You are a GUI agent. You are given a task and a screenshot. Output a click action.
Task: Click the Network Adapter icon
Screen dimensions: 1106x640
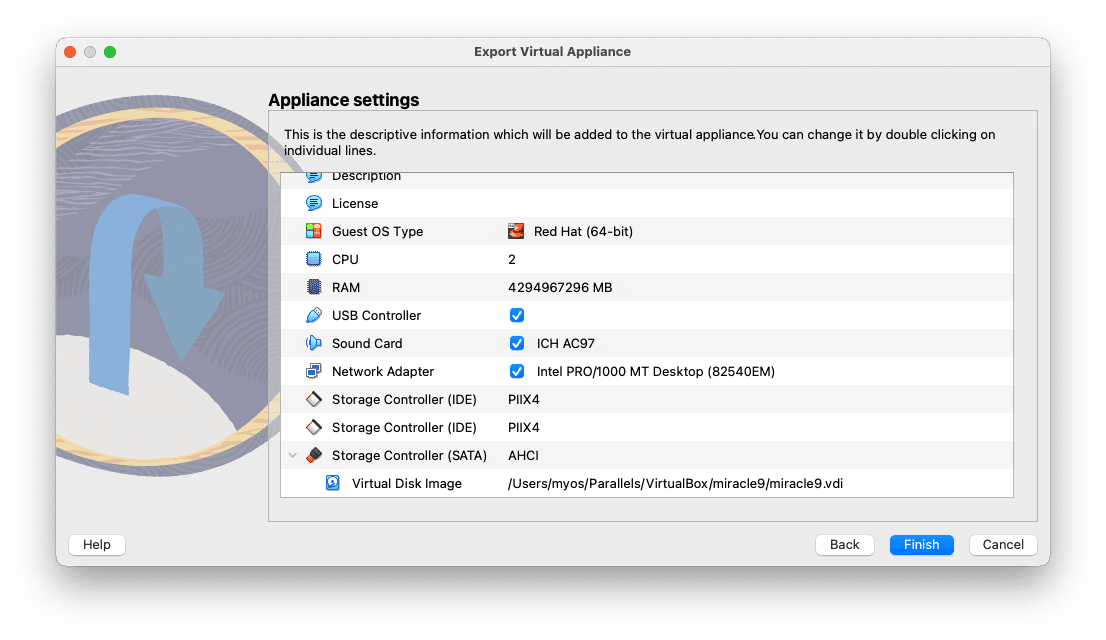pyautogui.click(x=313, y=371)
